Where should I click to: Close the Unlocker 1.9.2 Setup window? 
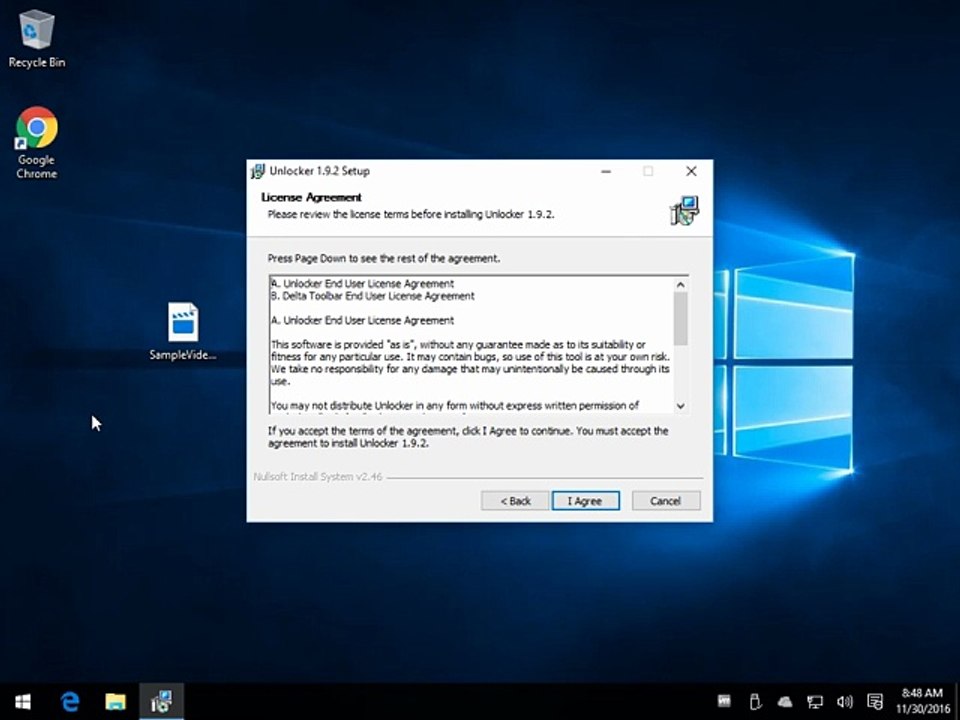(691, 171)
